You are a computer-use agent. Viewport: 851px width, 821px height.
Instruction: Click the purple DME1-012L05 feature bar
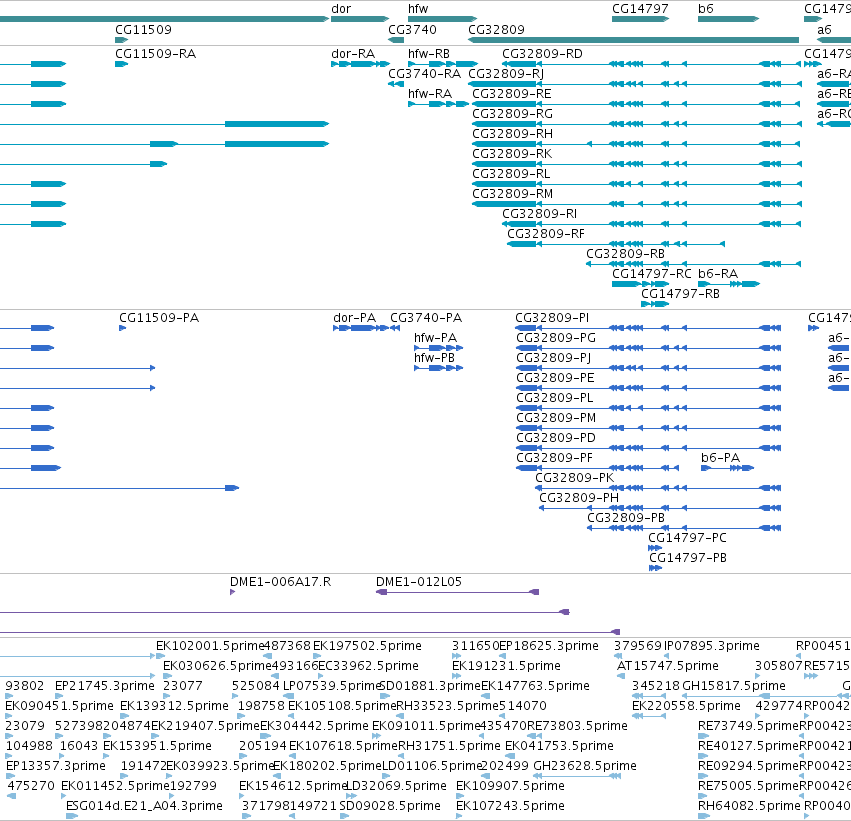click(458, 592)
